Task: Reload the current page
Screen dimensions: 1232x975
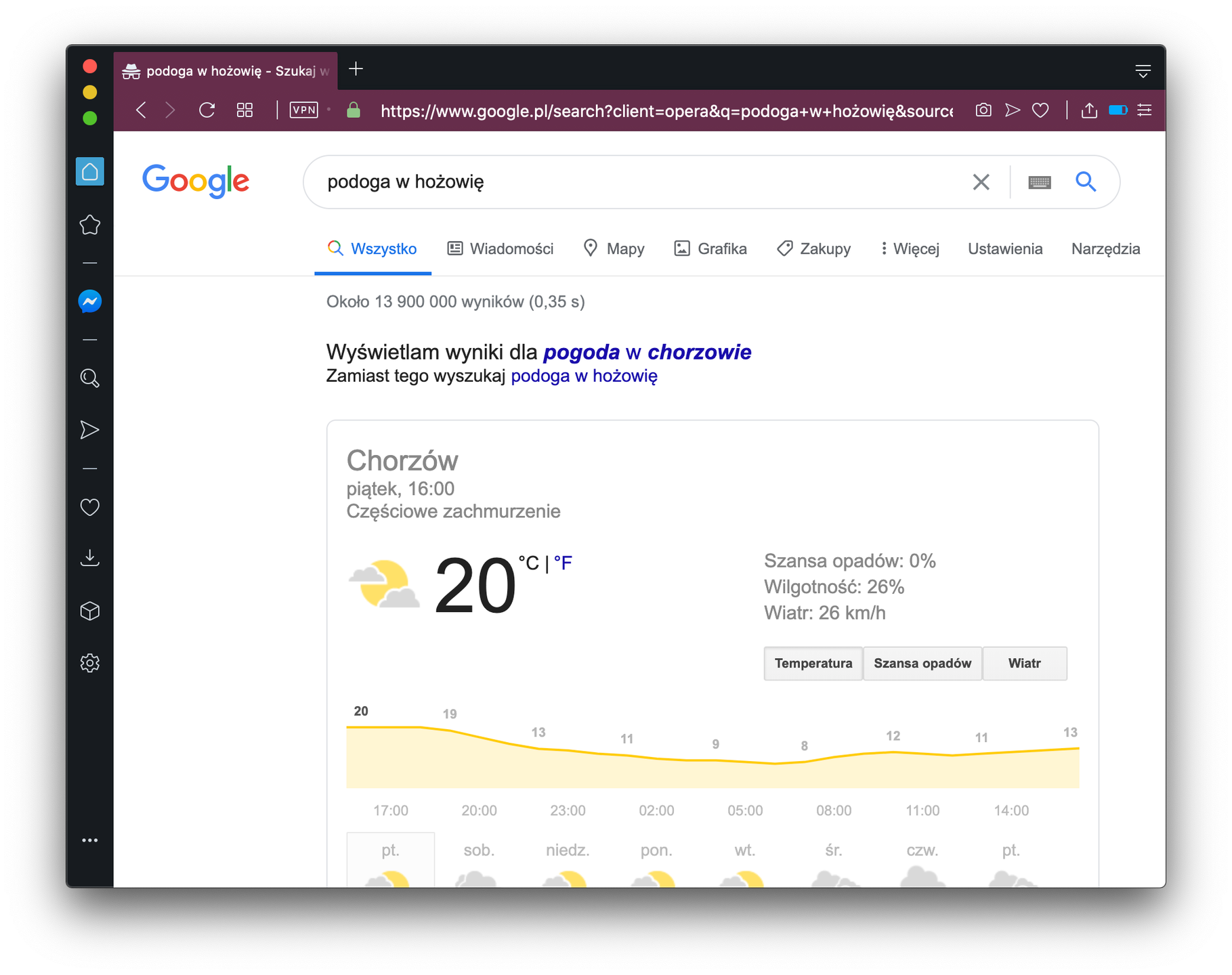Action: pos(207,110)
